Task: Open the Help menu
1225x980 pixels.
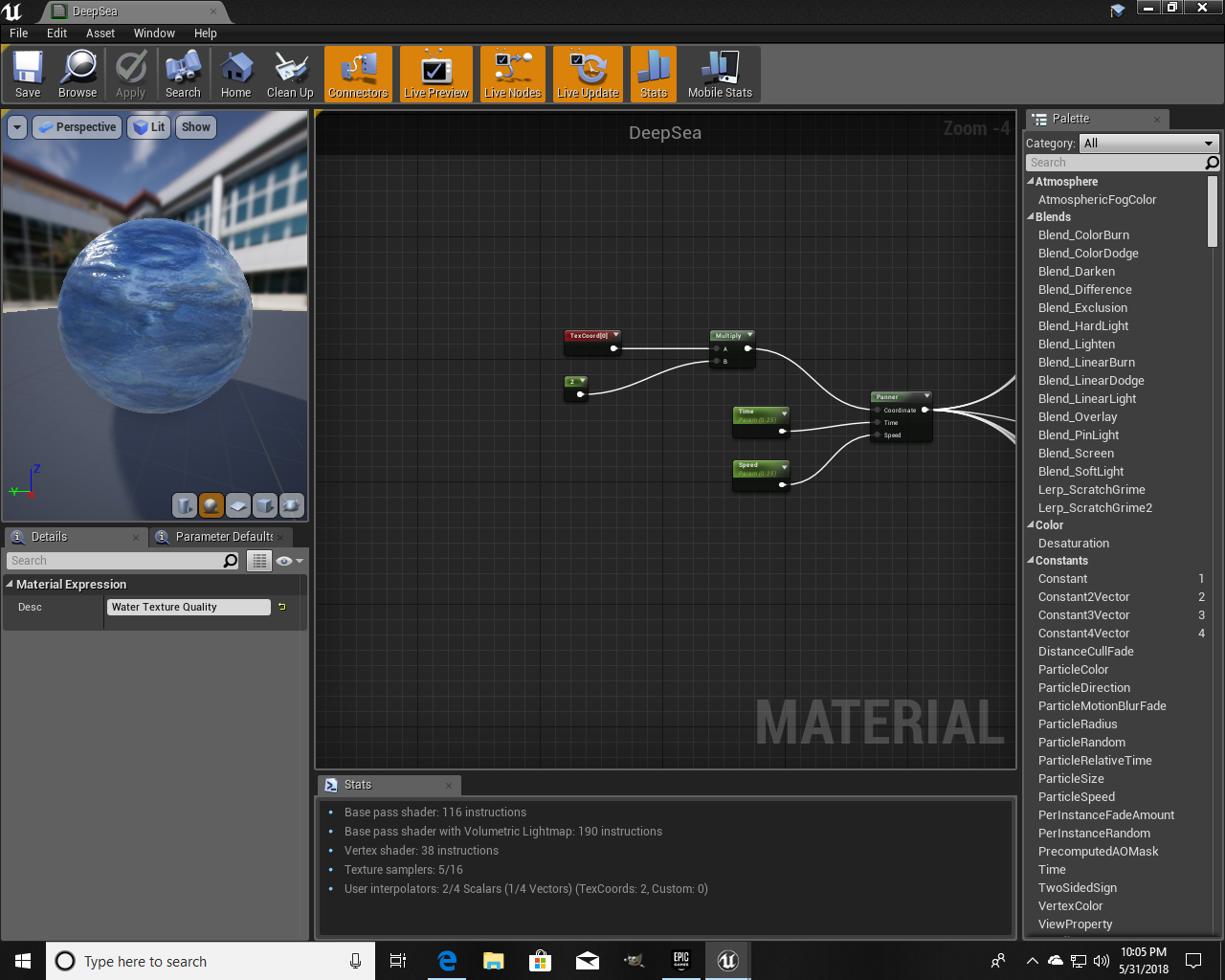Action: tap(206, 33)
